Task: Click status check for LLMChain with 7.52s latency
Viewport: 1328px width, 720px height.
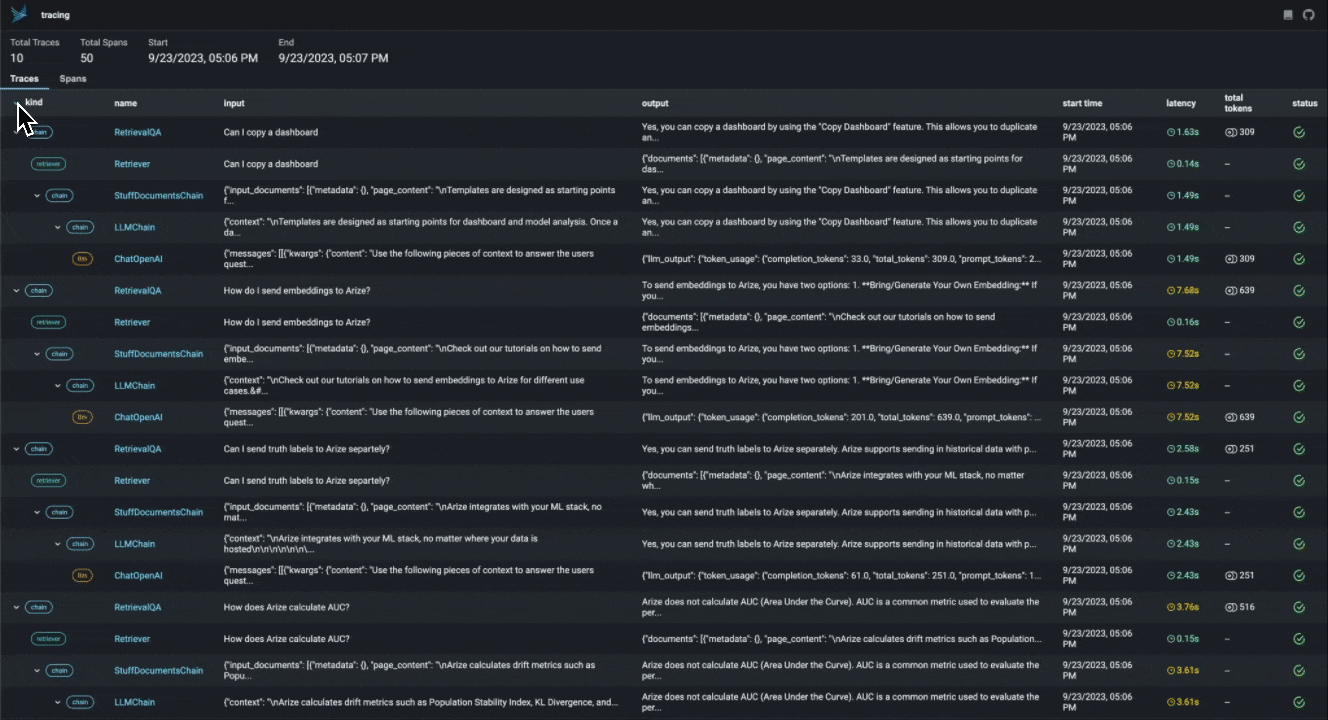Action: click(x=1299, y=386)
